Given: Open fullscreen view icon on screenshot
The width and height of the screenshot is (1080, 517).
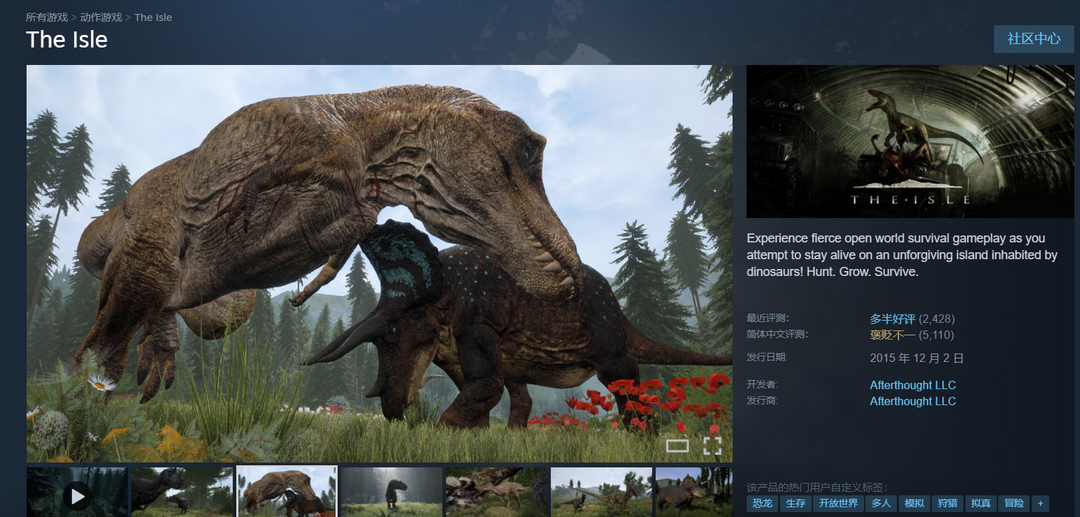Looking at the screenshot, I should point(712,446).
